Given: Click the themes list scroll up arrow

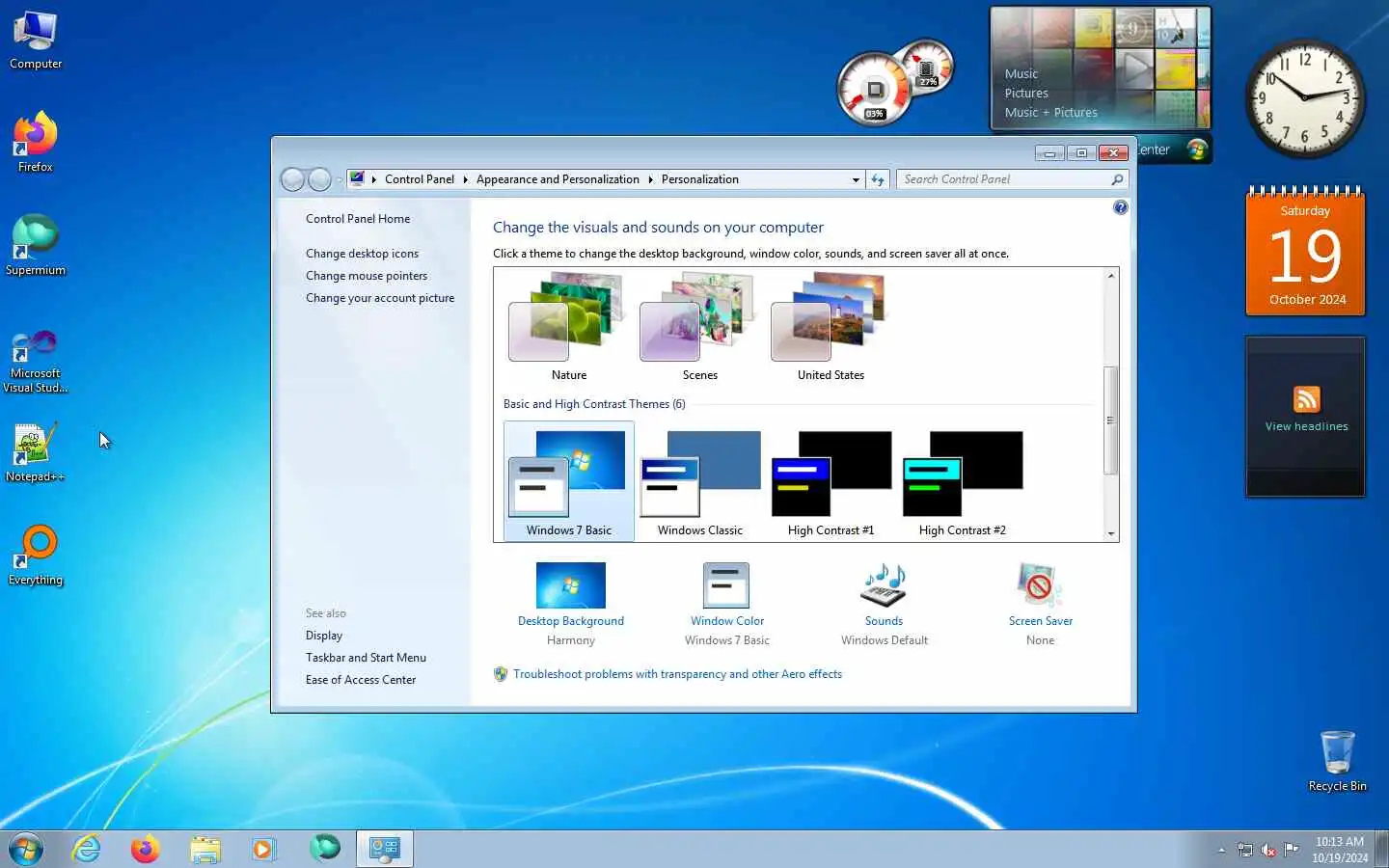Looking at the screenshot, I should (x=1110, y=276).
